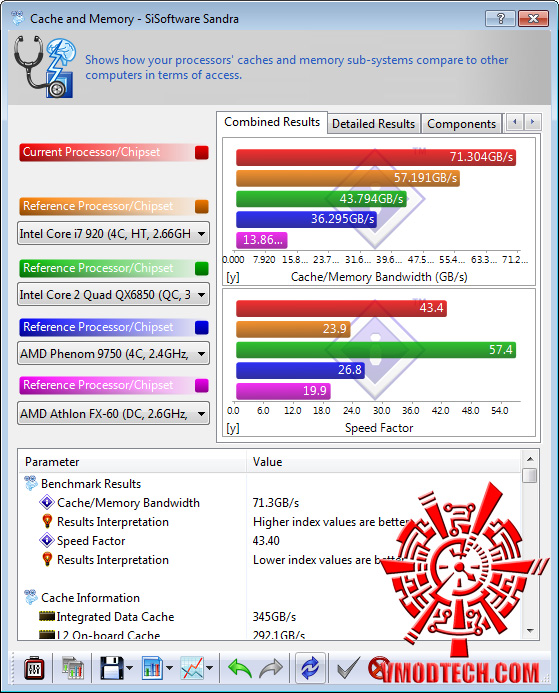Click the Speed Factor axis label

pyautogui.click(x=379, y=428)
